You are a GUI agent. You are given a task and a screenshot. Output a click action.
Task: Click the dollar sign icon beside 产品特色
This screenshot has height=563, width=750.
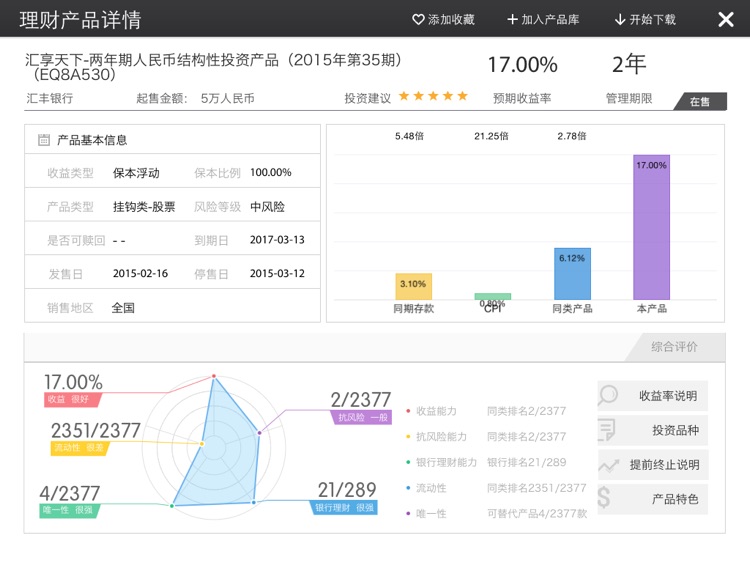(604, 498)
